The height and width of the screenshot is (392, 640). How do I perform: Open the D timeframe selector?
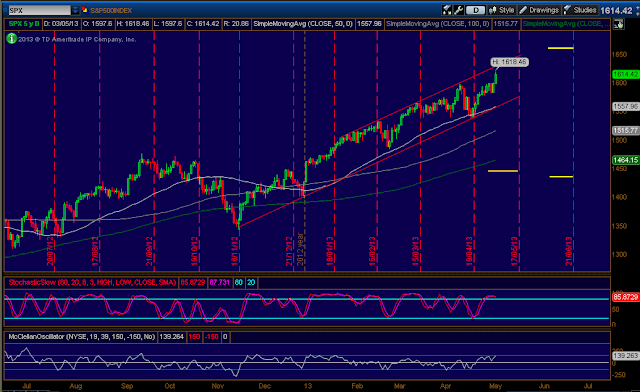(x=476, y=10)
